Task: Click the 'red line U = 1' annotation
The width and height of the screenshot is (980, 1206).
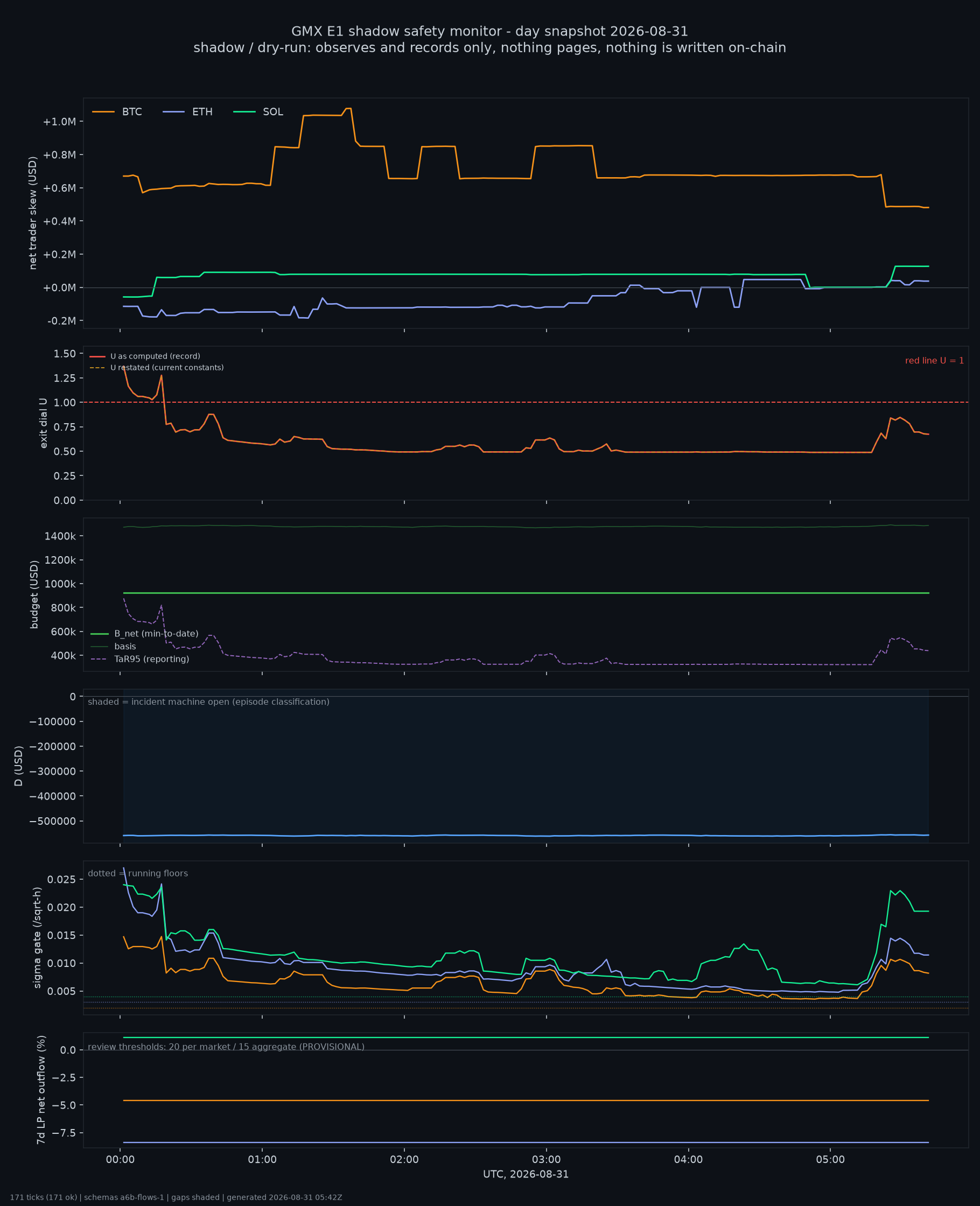Action: [x=934, y=361]
